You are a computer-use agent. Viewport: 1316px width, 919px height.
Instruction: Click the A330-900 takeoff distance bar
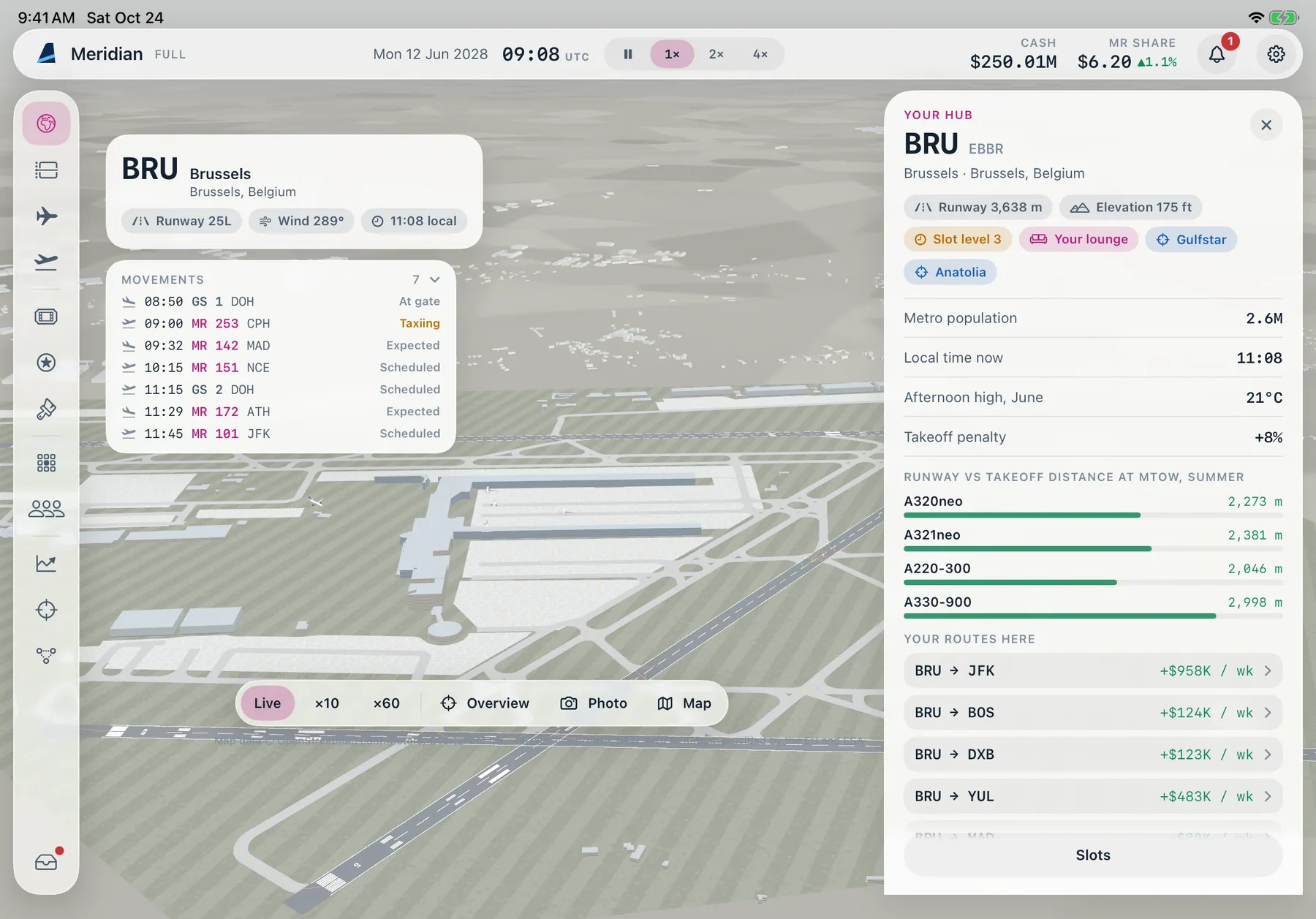click(1093, 616)
